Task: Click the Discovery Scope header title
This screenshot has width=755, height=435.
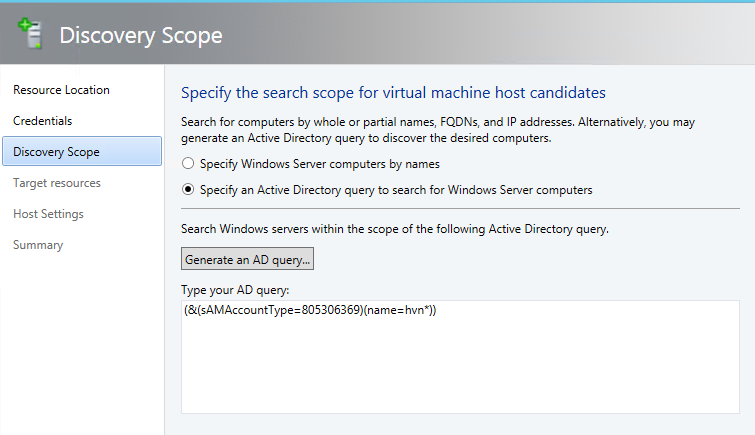Action: pos(141,36)
